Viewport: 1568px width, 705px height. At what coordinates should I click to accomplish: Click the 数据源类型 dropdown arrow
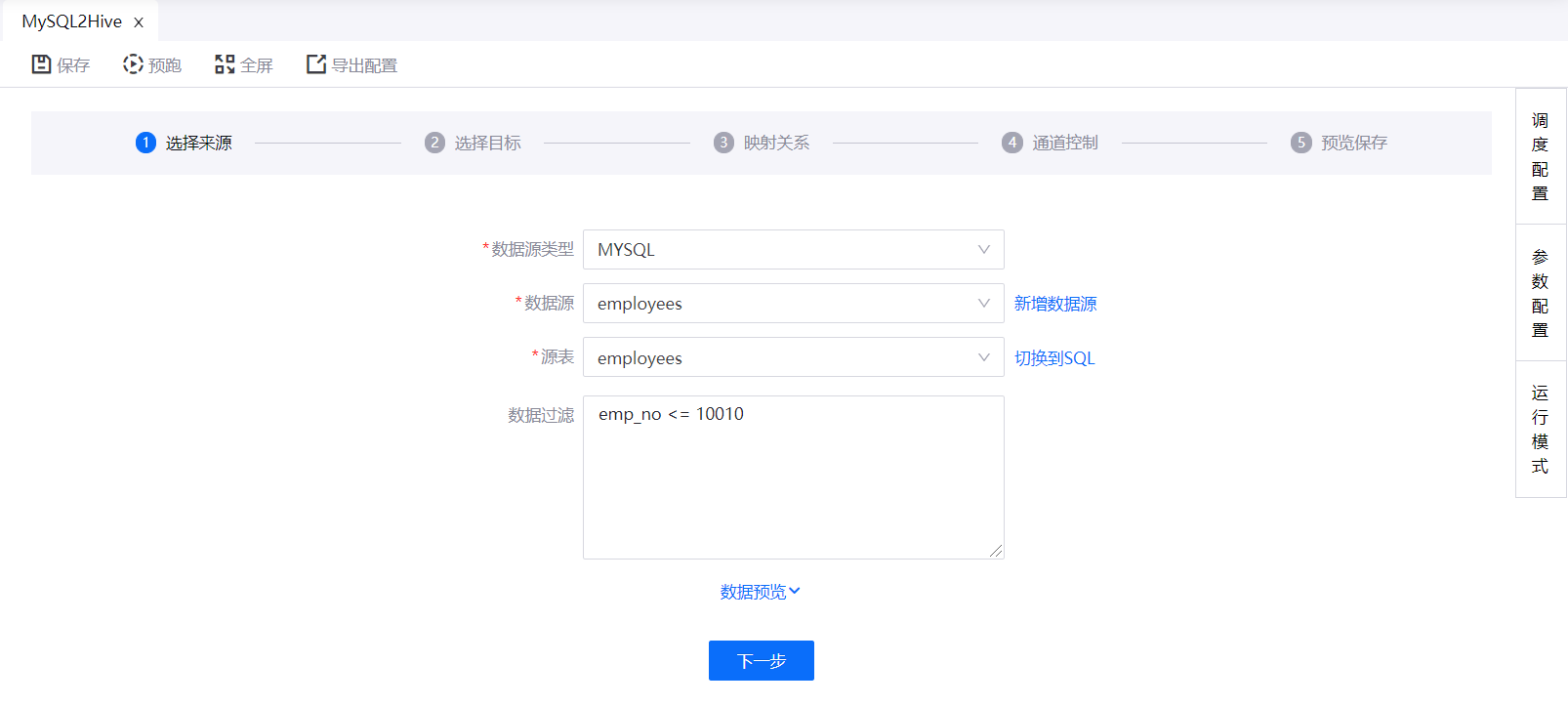point(984,250)
